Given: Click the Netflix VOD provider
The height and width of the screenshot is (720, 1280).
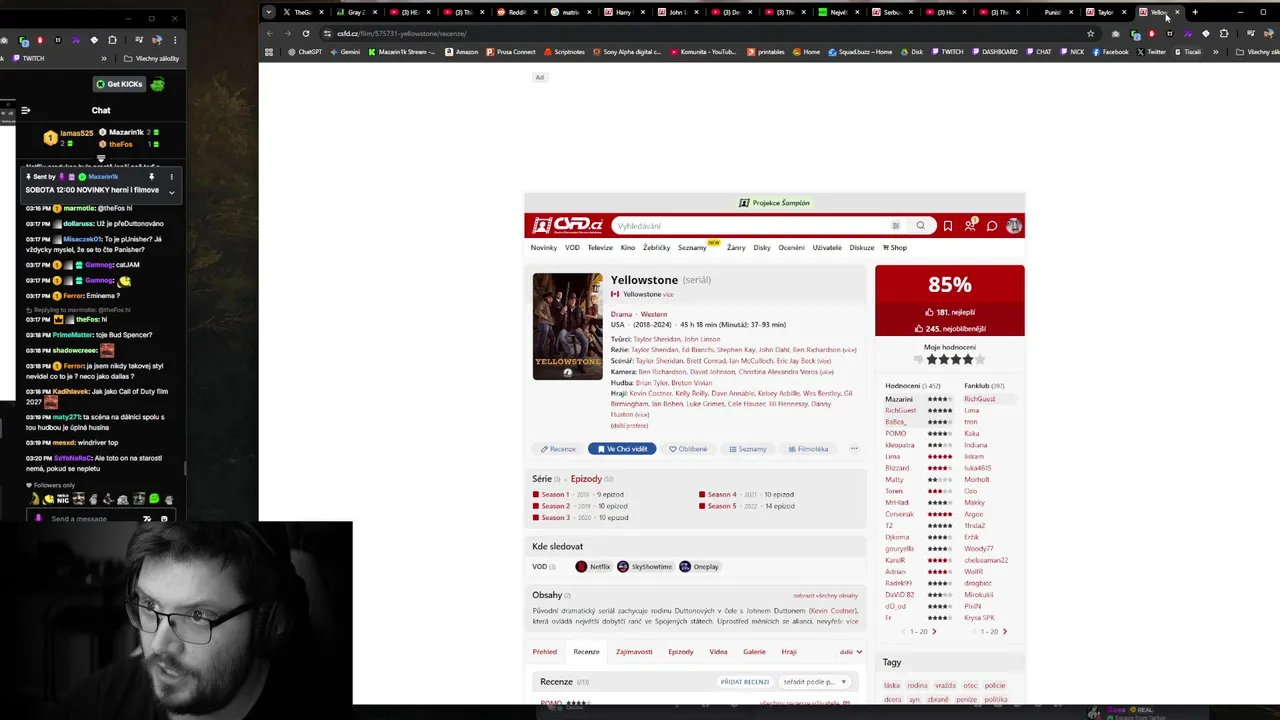Looking at the screenshot, I should click(593, 567).
